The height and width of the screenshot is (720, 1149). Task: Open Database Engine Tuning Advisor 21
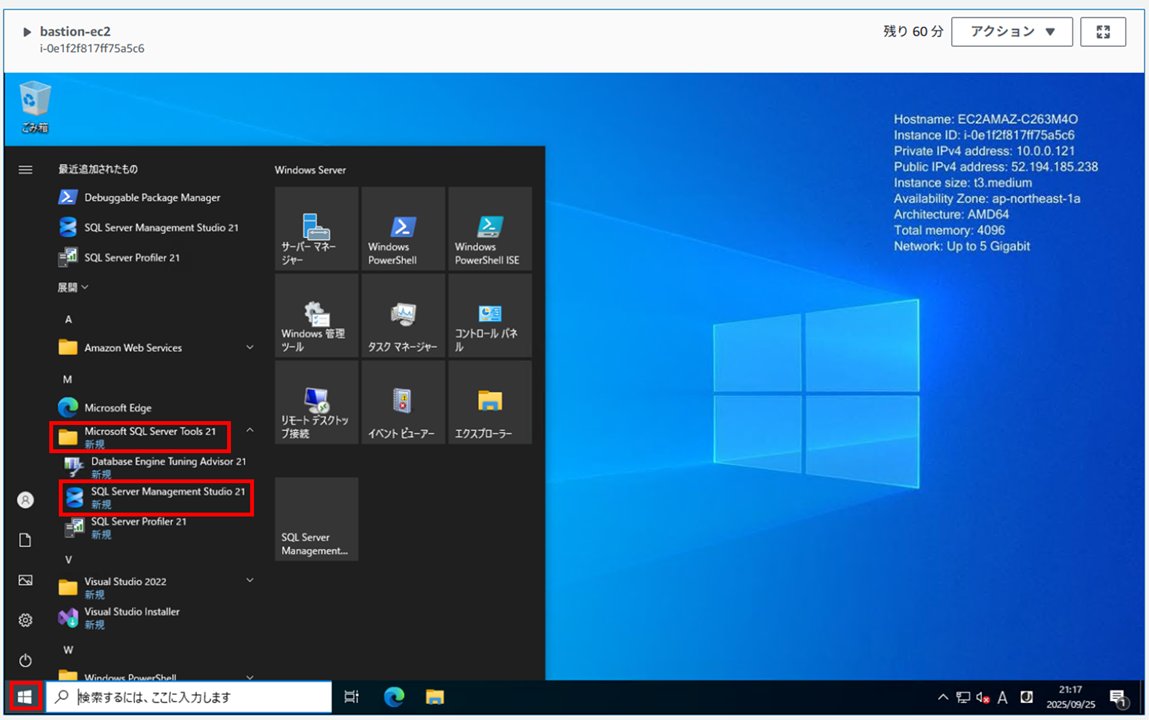156,467
